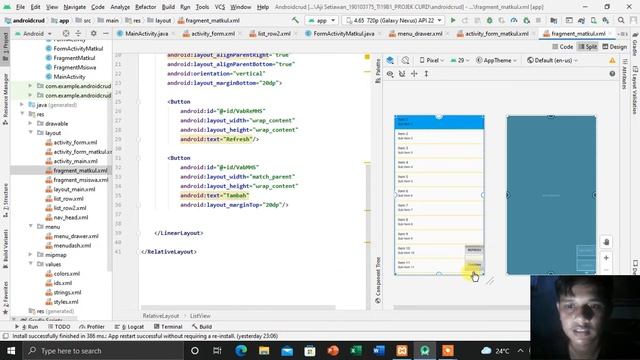Open the TODO tool window
This screenshot has height=360, width=640.
point(59,327)
